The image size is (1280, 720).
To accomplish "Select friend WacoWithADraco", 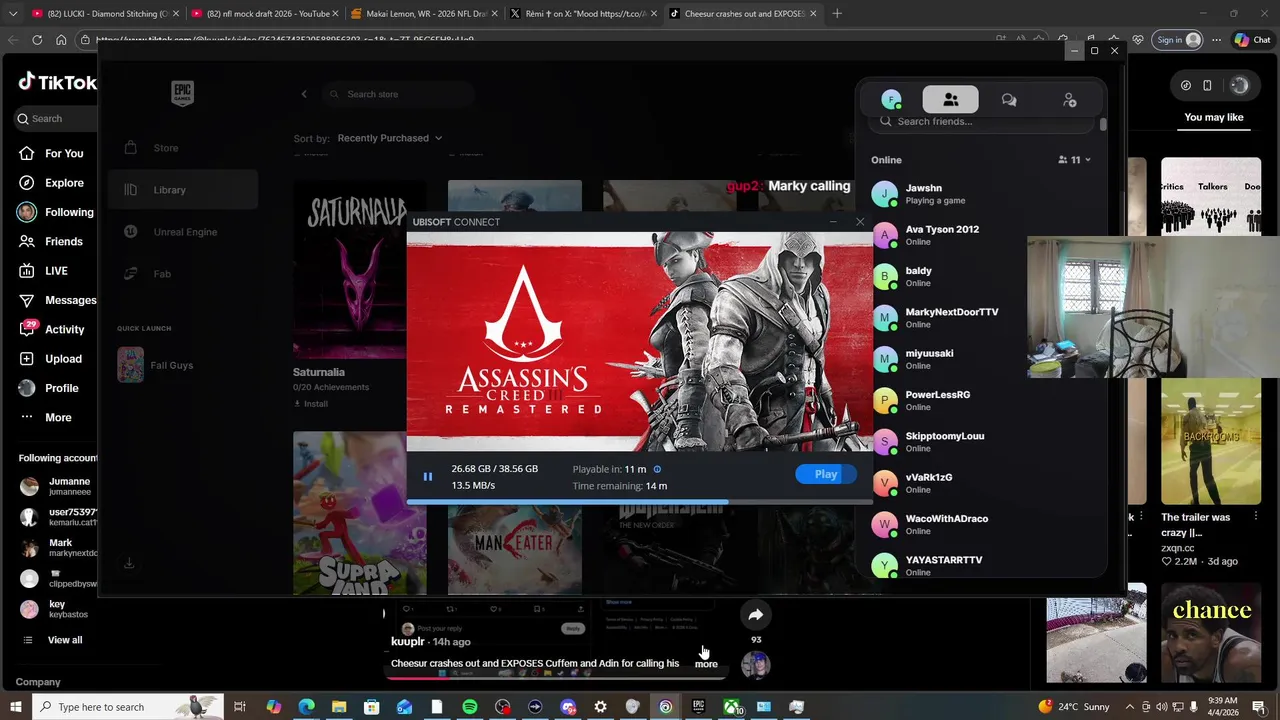I will point(980,525).
